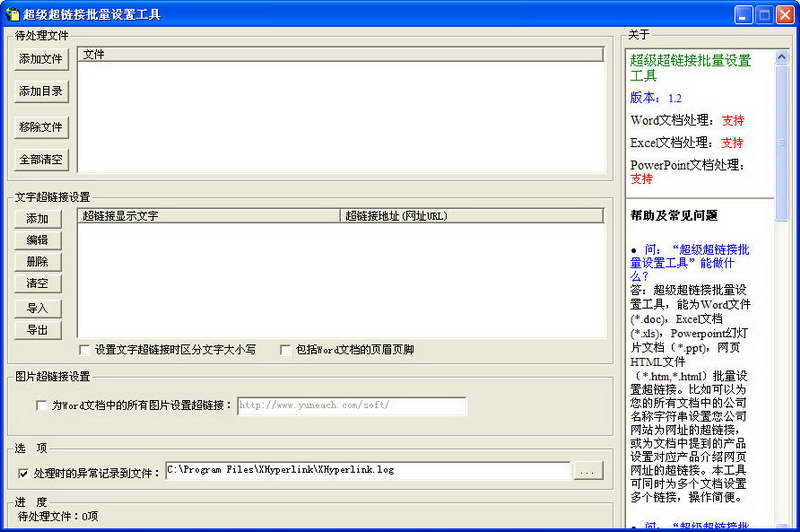Remove selected file with 移除文件
The width and height of the screenshot is (800, 532).
[x=41, y=127]
